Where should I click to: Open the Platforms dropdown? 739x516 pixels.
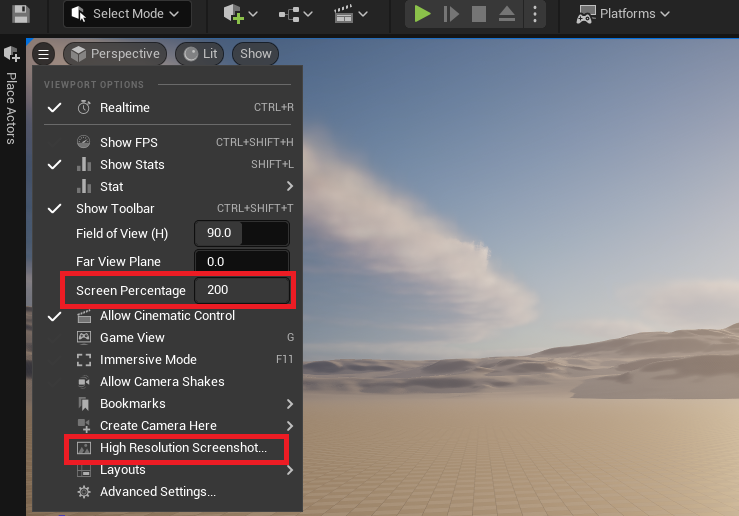pos(623,14)
